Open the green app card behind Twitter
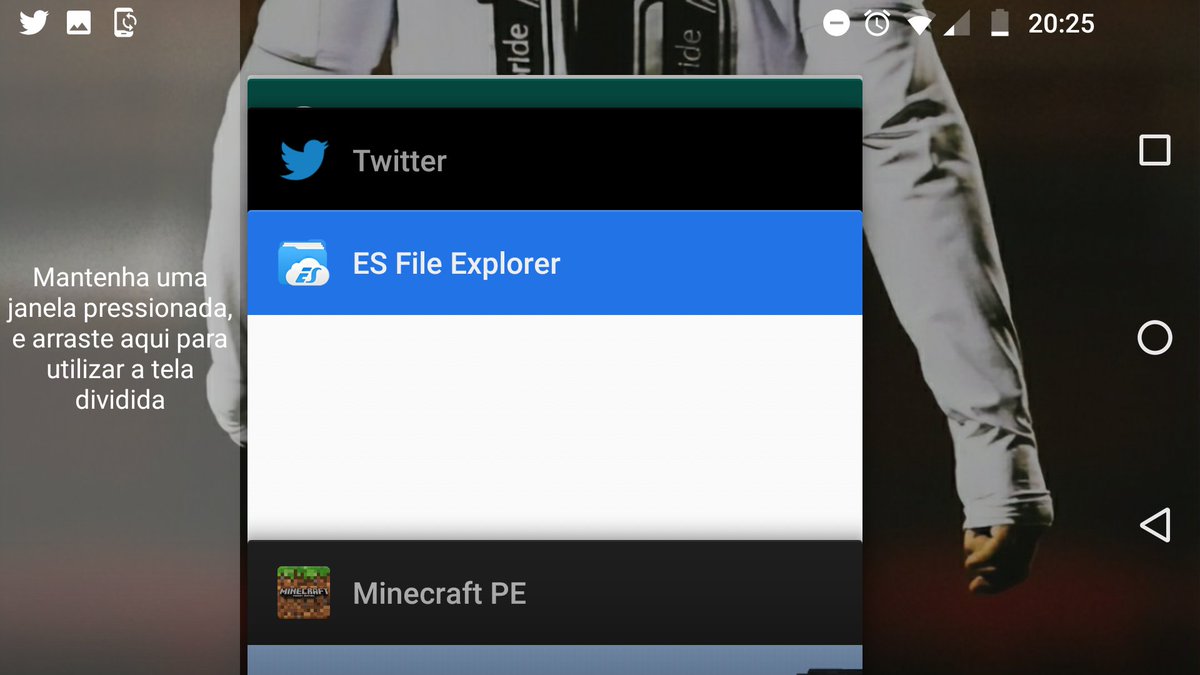 [x=555, y=92]
